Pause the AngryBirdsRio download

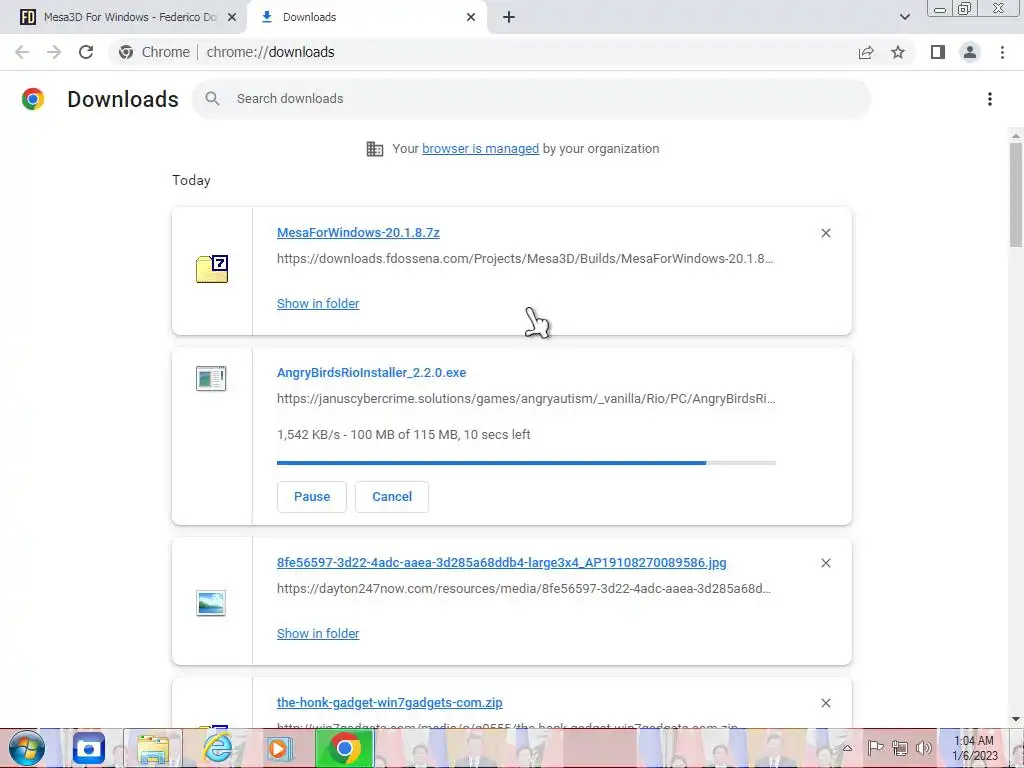click(x=312, y=497)
